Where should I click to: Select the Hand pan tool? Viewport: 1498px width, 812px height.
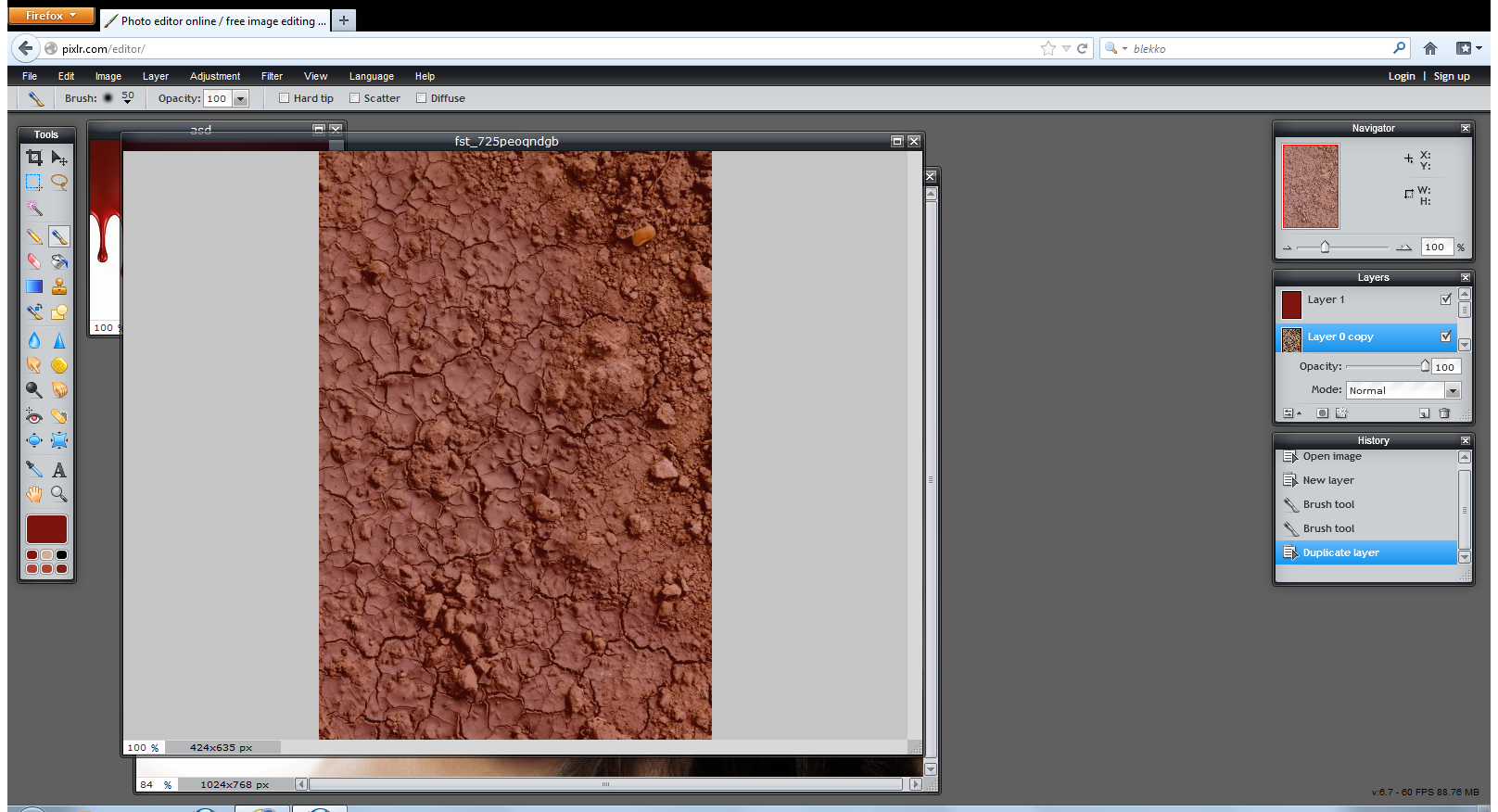(34, 494)
